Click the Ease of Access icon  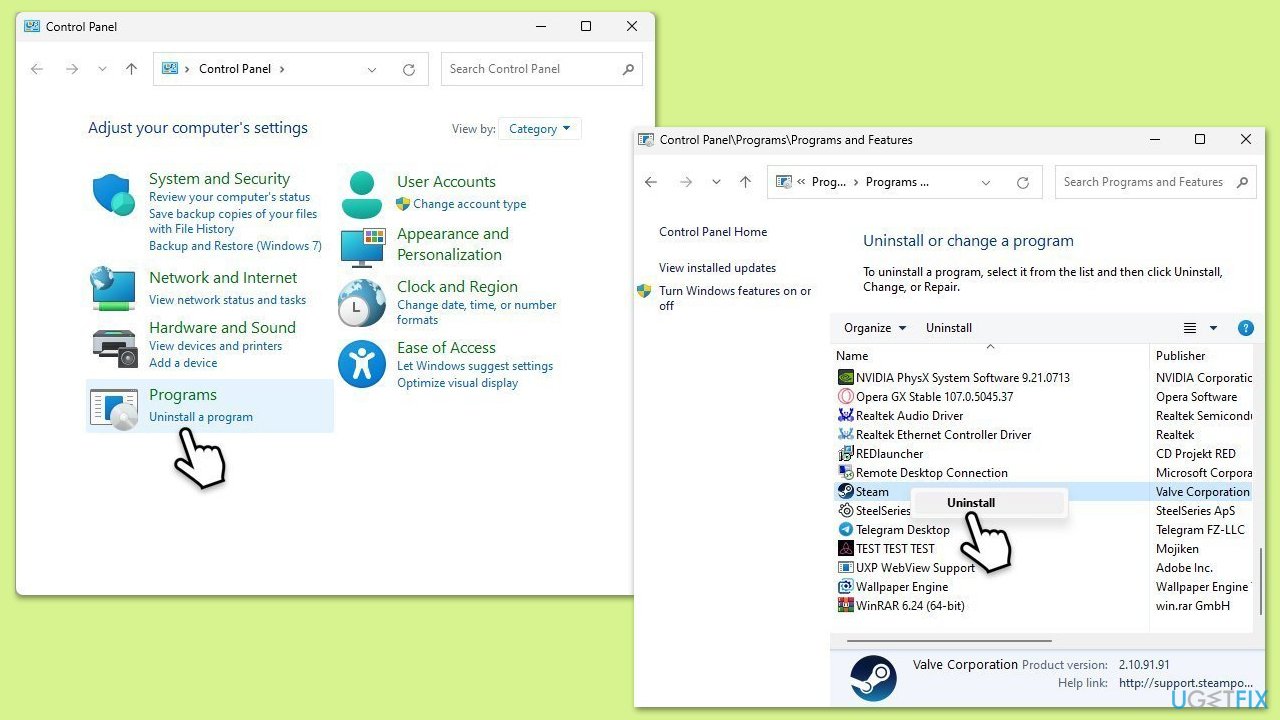pos(361,364)
